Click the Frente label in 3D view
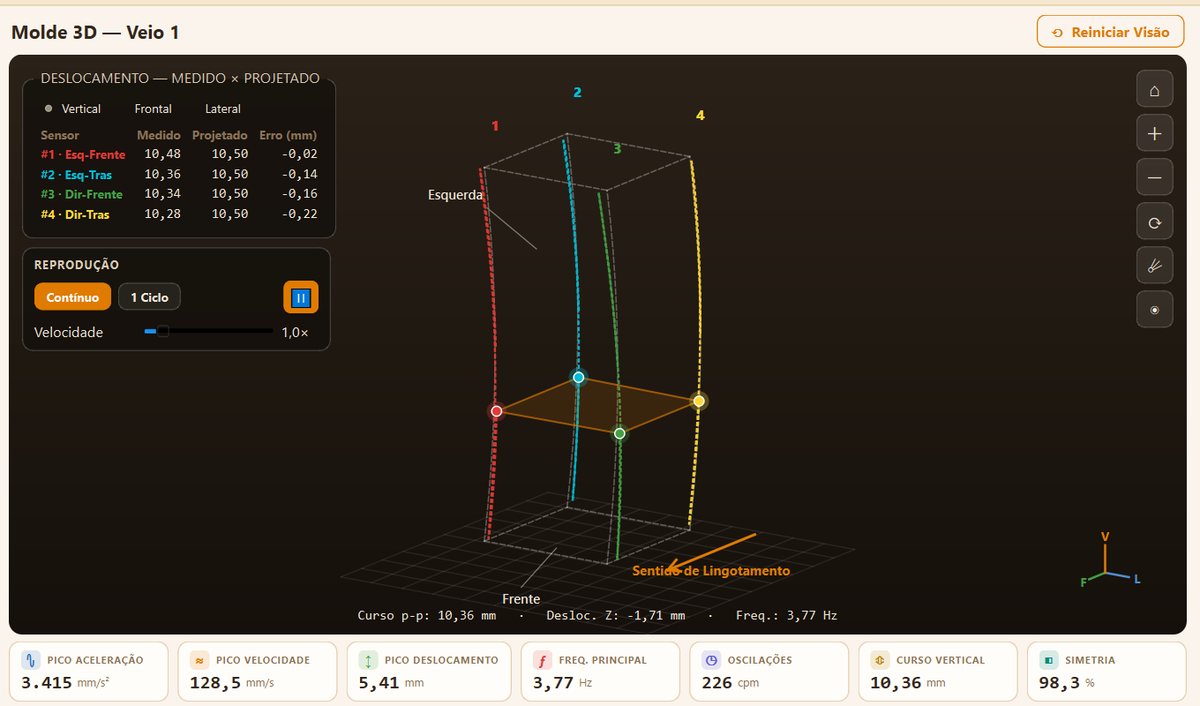Viewport: 1200px width, 706px height. [521, 599]
